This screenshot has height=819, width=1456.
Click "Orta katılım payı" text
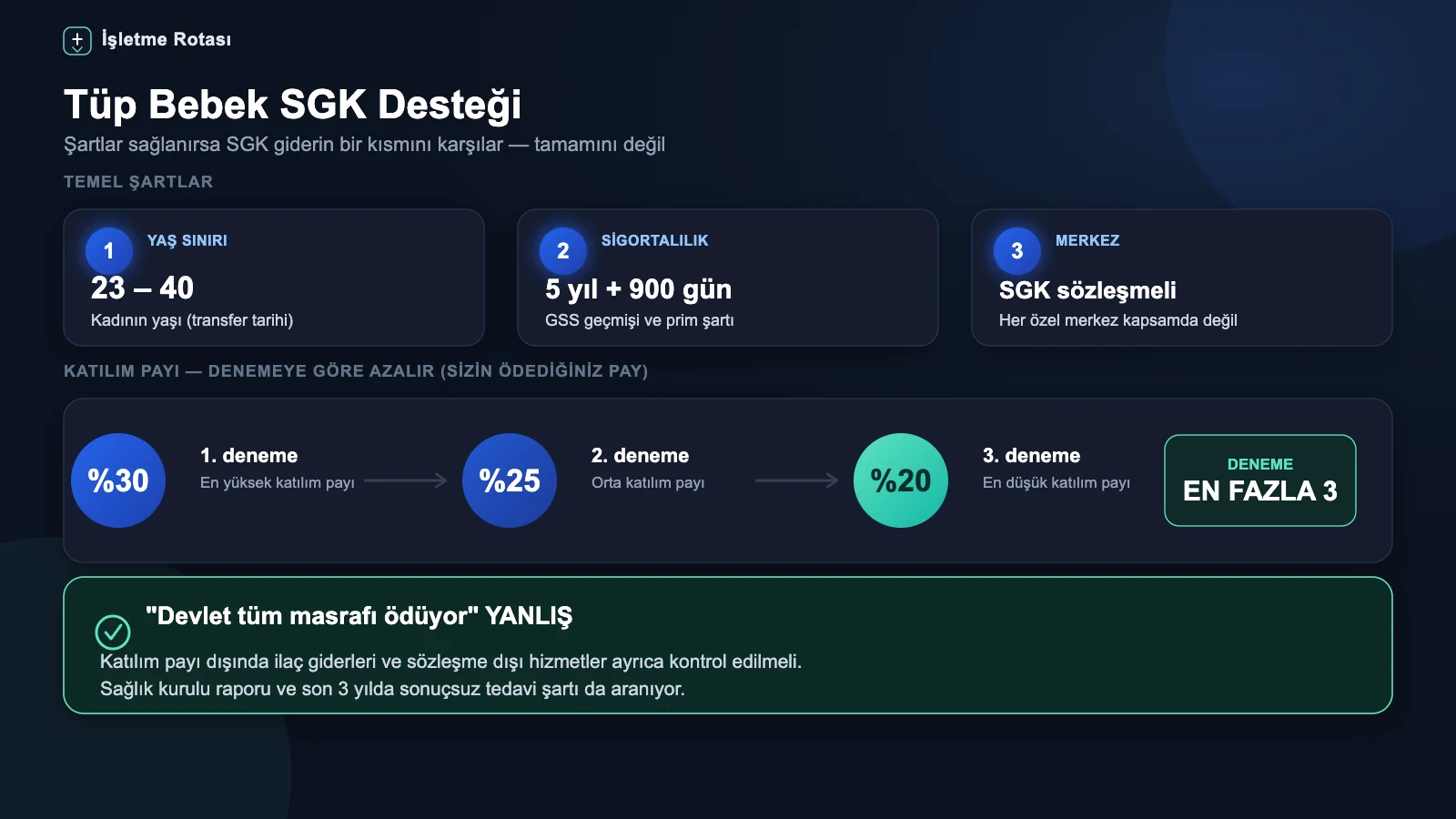click(x=648, y=482)
